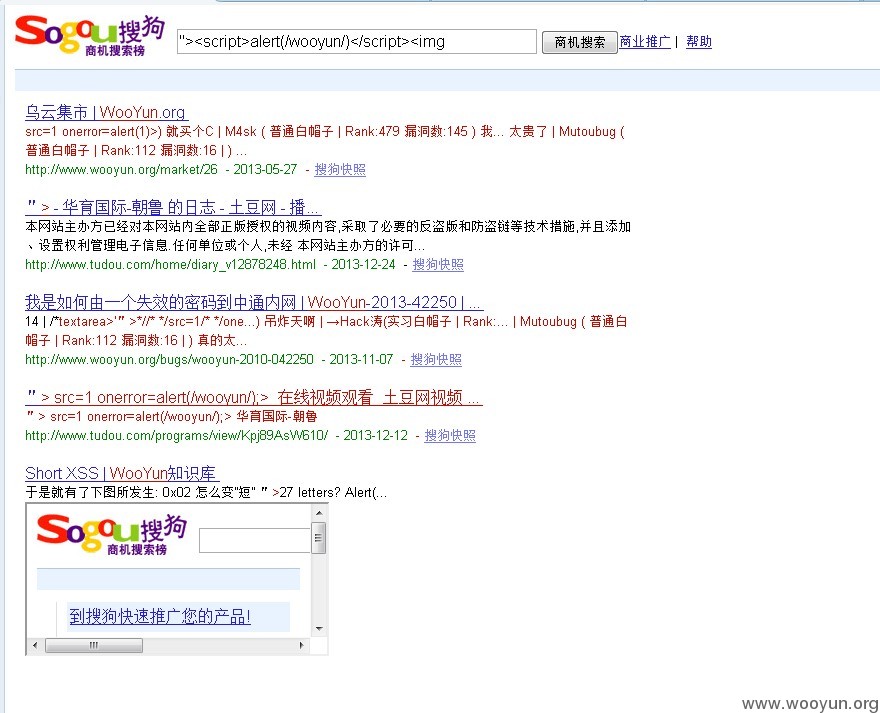The image size is (880, 713).
Task: Click the search field inside the embedded frame
Action: coord(255,540)
